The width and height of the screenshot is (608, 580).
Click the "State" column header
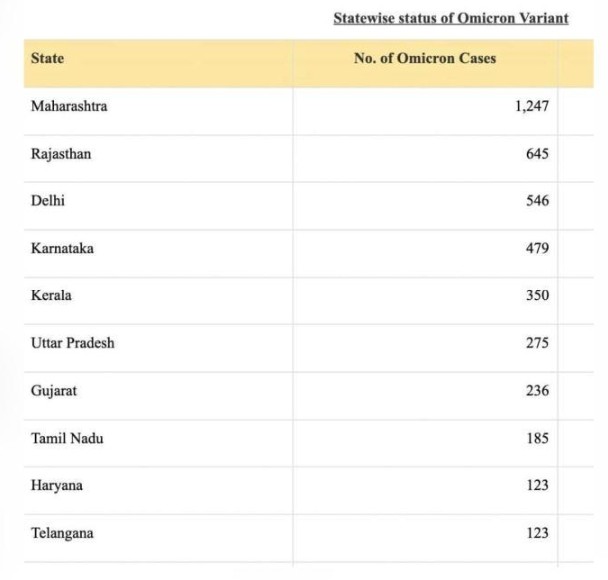click(x=47, y=58)
